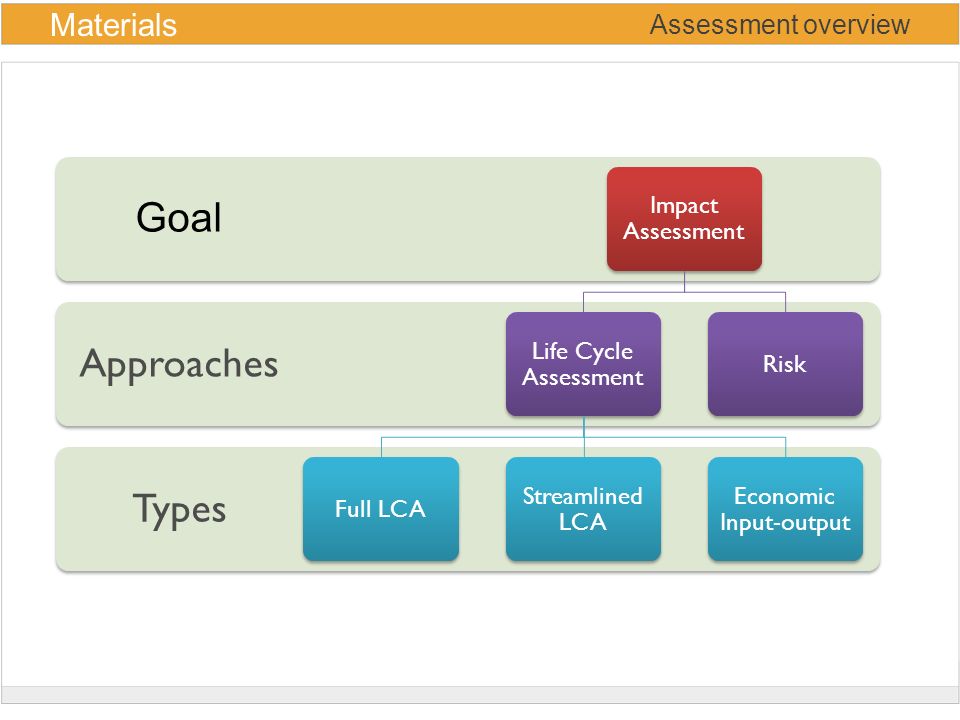Click the purple Risk box

point(785,364)
